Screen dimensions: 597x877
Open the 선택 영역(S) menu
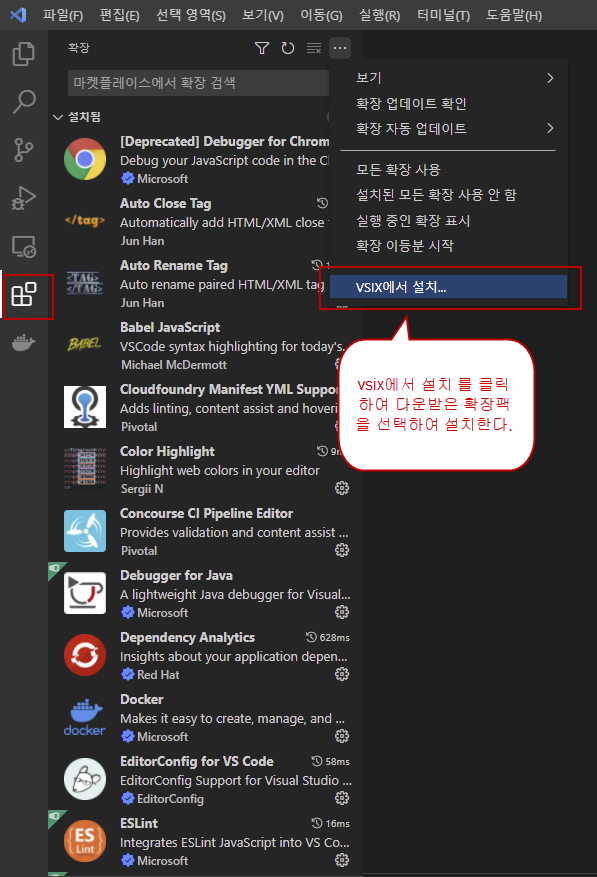[x=191, y=15]
